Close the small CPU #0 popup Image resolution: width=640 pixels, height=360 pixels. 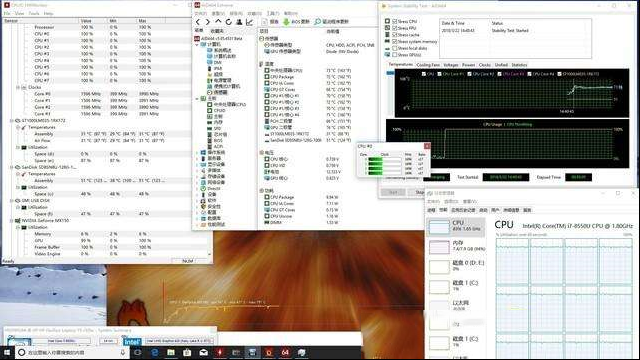(x=427, y=146)
